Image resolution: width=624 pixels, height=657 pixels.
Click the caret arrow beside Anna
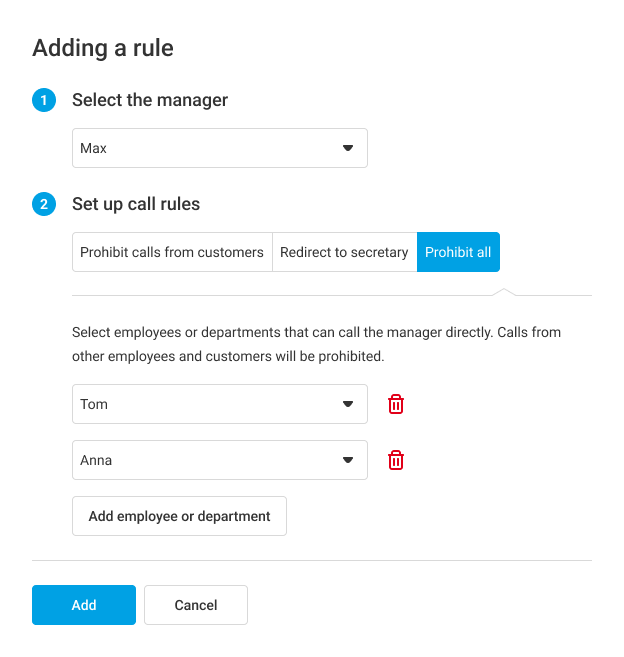pyautogui.click(x=348, y=460)
